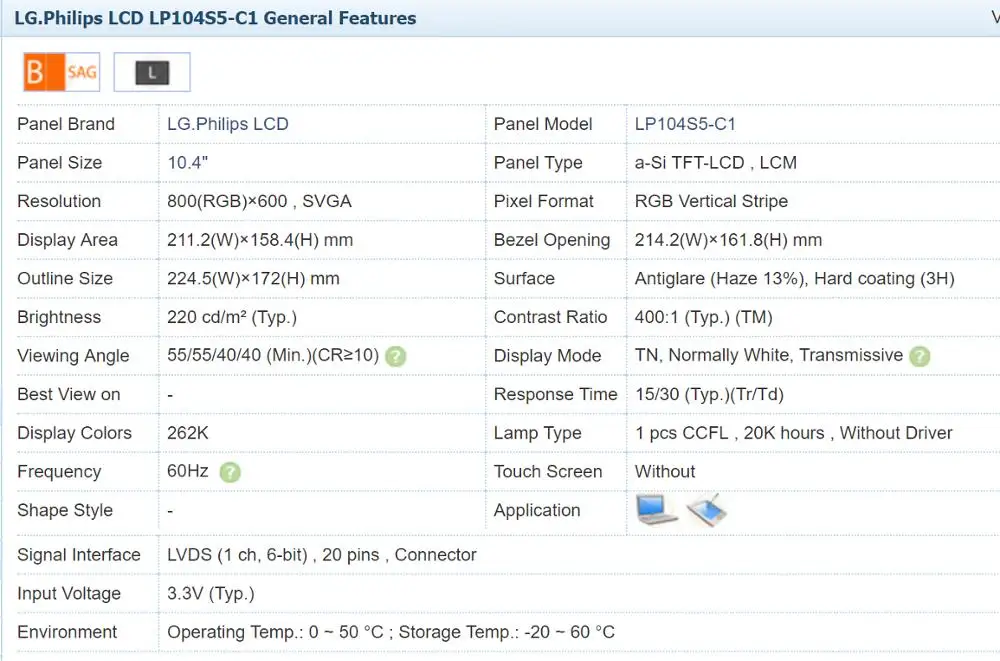Click the 'Outline Size' label

coord(65,278)
